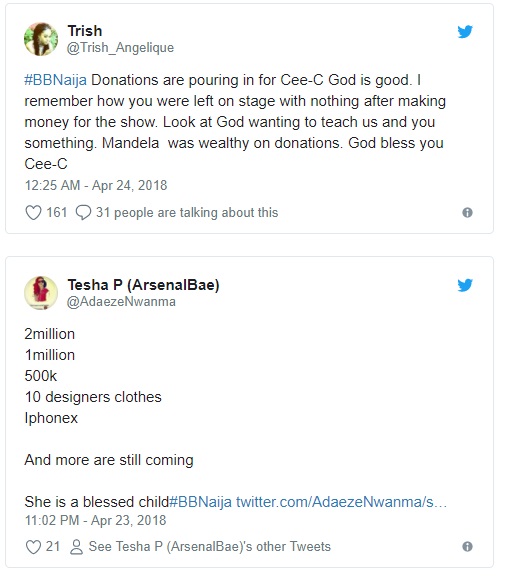Open the #BBNaija hashtag in Trish's tweet
This screenshot has height=581, width=508.
click(56, 80)
